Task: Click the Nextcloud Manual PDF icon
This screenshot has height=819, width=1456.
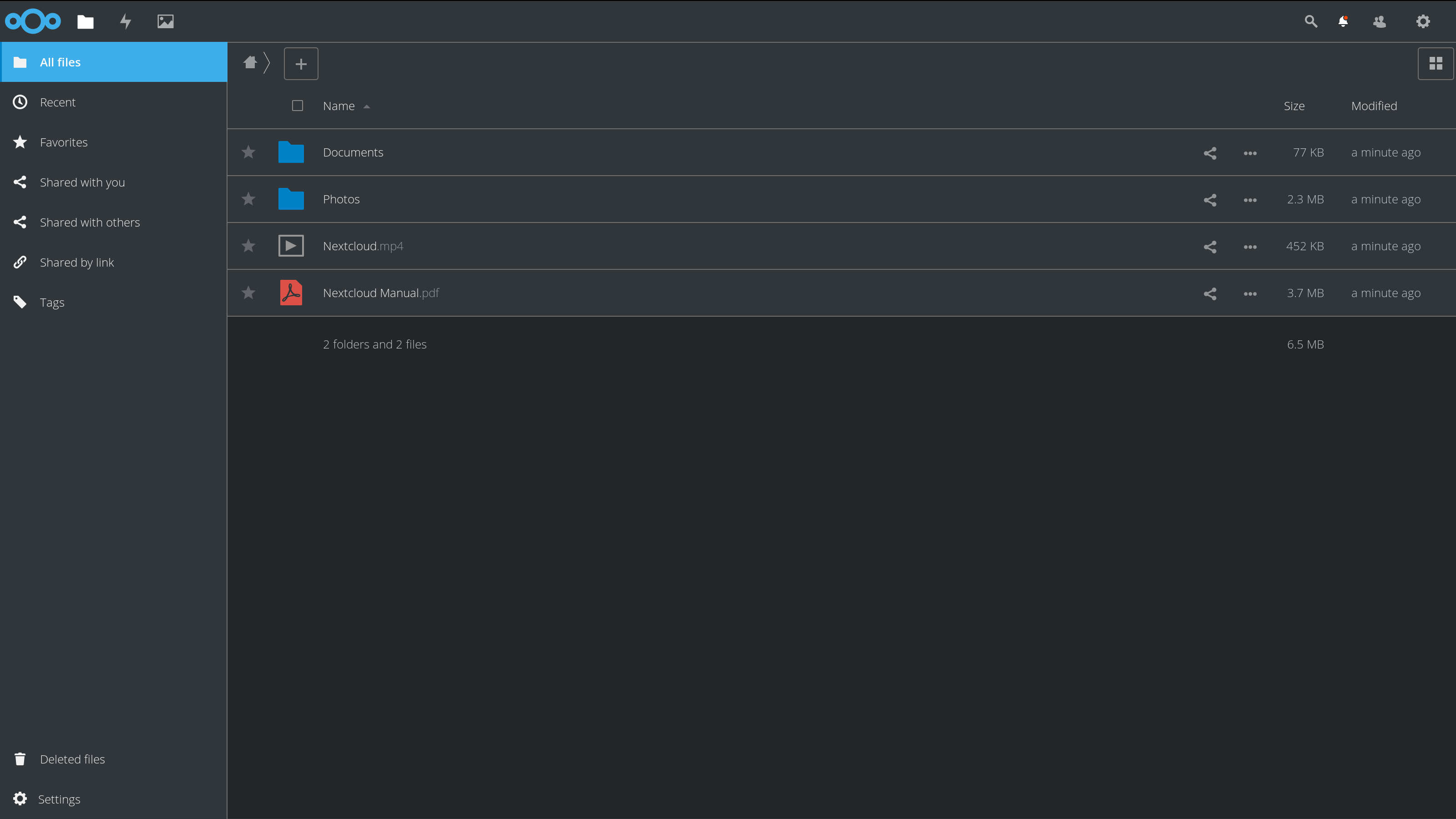Action: coord(291,293)
